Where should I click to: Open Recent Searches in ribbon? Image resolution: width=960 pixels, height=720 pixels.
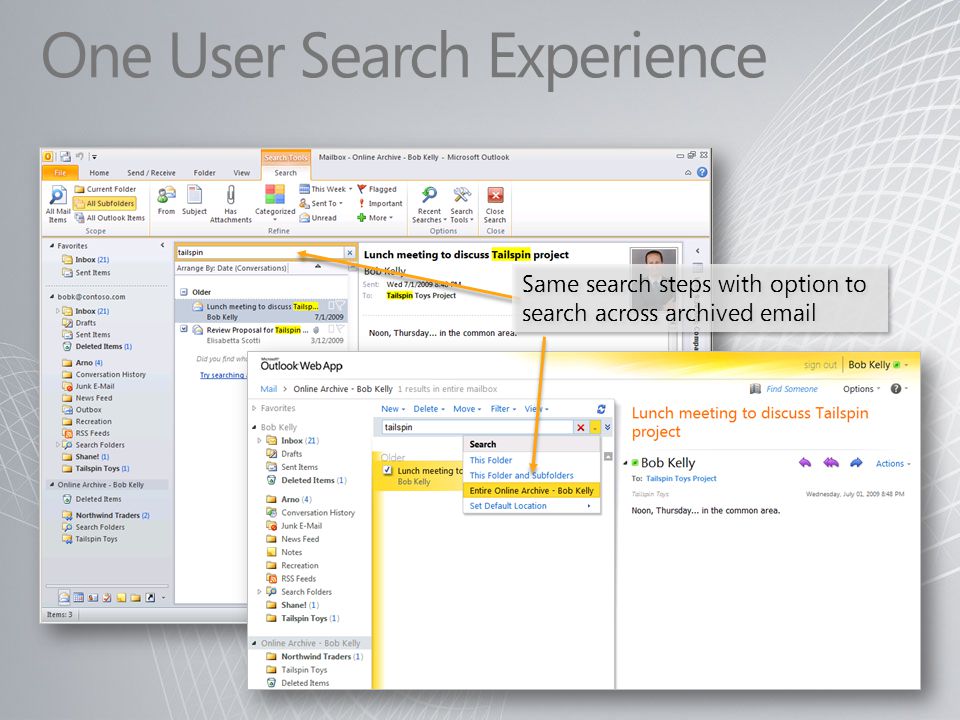(429, 205)
